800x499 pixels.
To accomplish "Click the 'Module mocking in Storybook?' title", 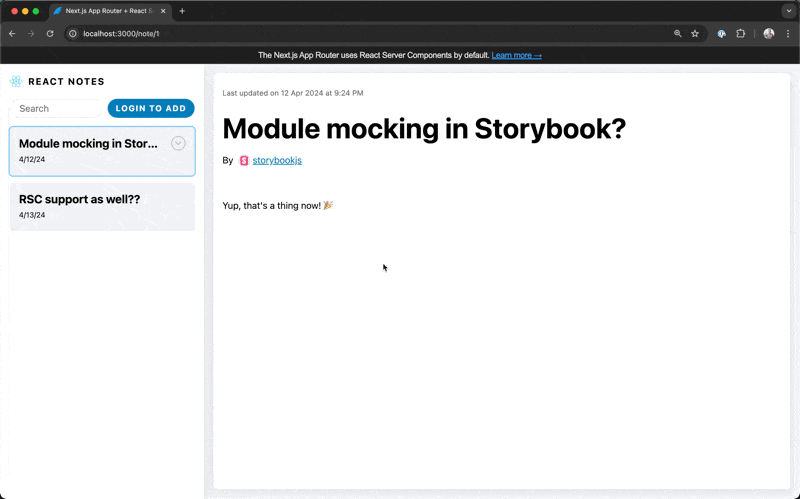I will tap(424, 129).
